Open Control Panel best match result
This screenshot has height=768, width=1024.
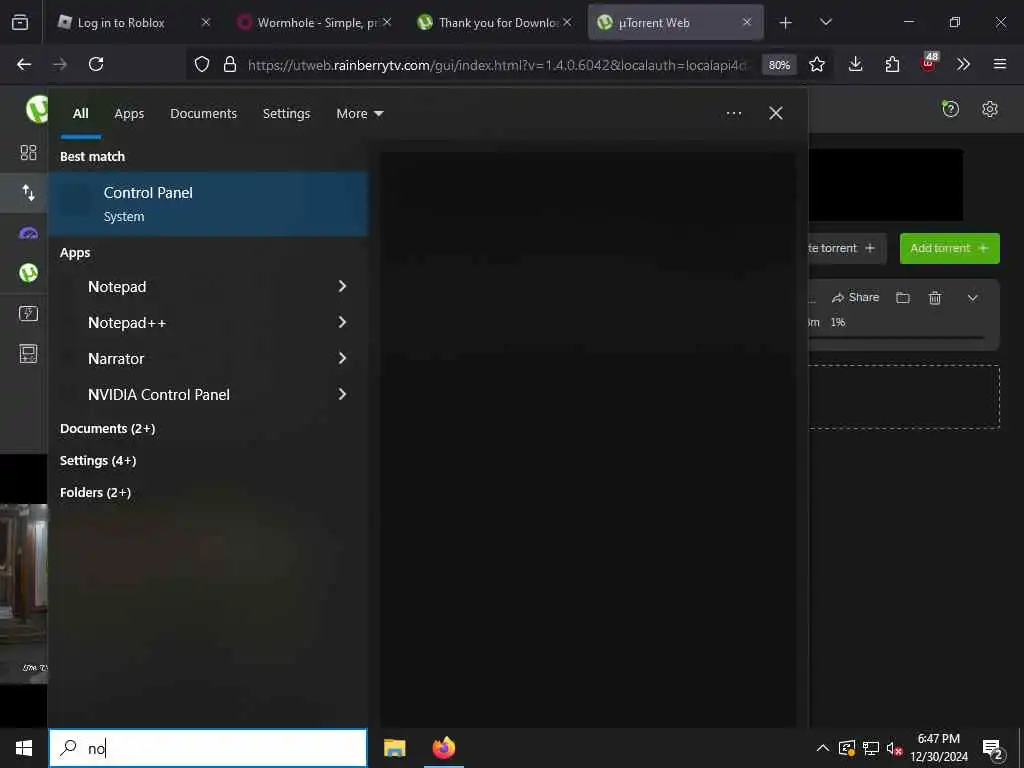click(x=208, y=204)
